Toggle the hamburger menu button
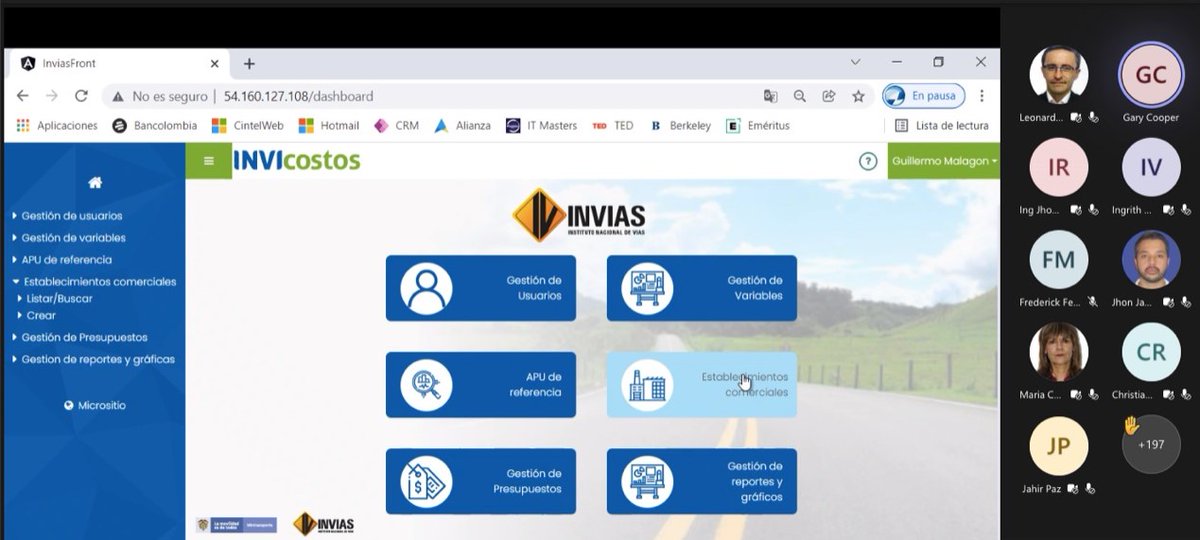Viewport: 1200px width, 540px height. point(209,160)
